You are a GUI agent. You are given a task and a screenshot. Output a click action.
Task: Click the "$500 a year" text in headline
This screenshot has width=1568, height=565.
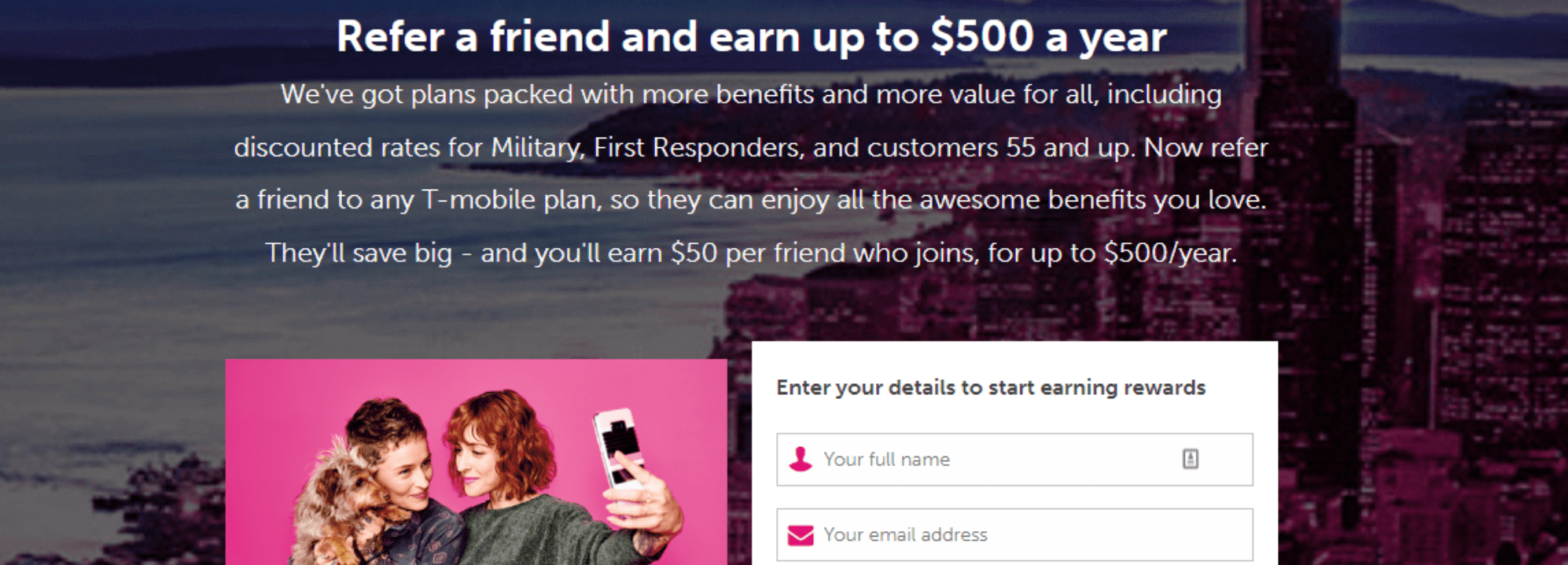[1048, 37]
